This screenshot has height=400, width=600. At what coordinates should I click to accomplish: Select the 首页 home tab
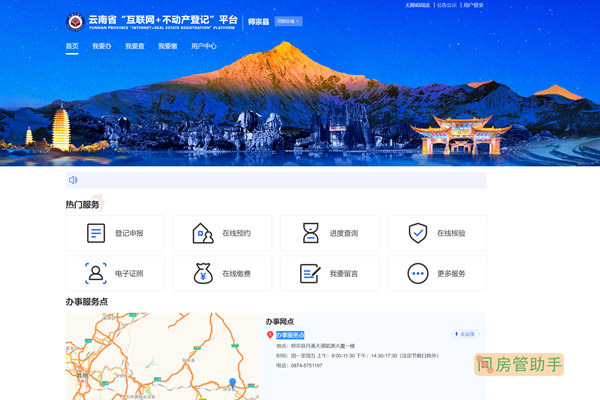(x=72, y=46)
